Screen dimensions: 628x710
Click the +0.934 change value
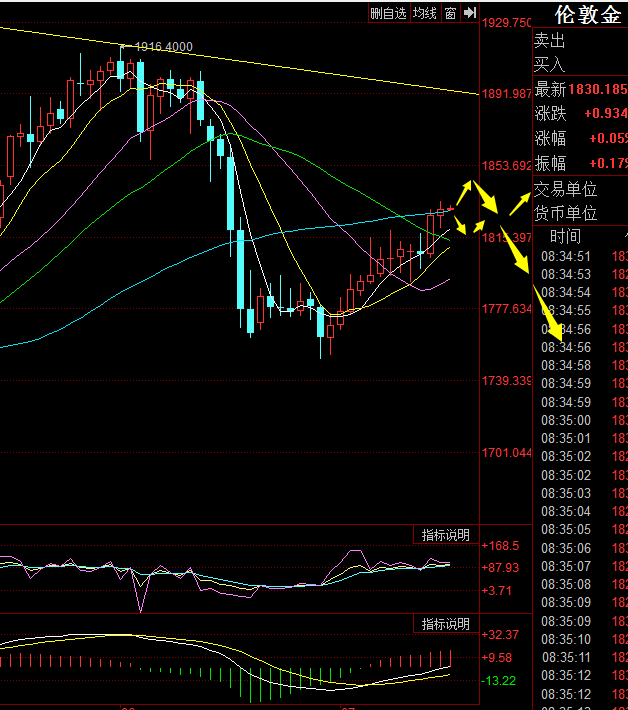click(x=606, y=113)
